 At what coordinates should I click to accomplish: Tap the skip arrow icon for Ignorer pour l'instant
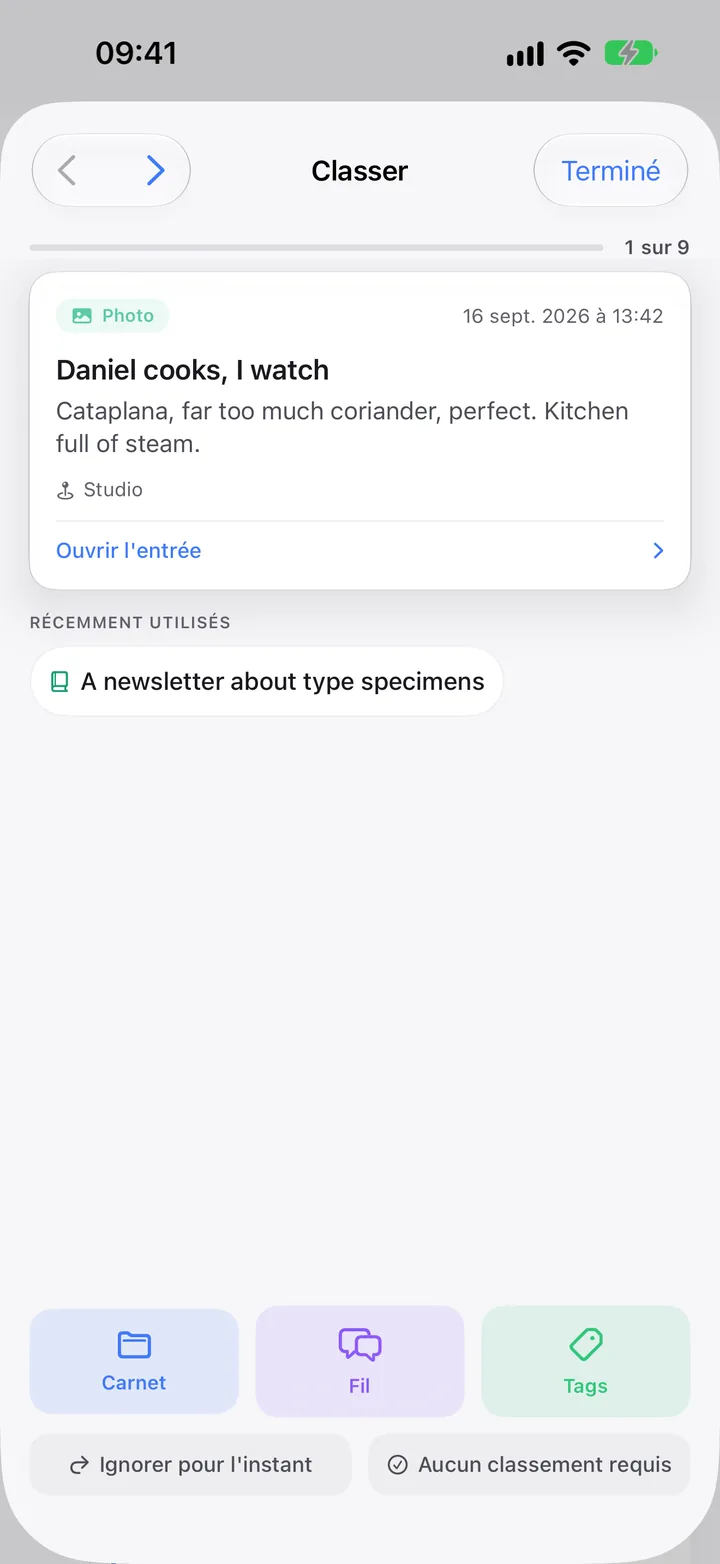pyautogui.click(x=79, y=1466)
